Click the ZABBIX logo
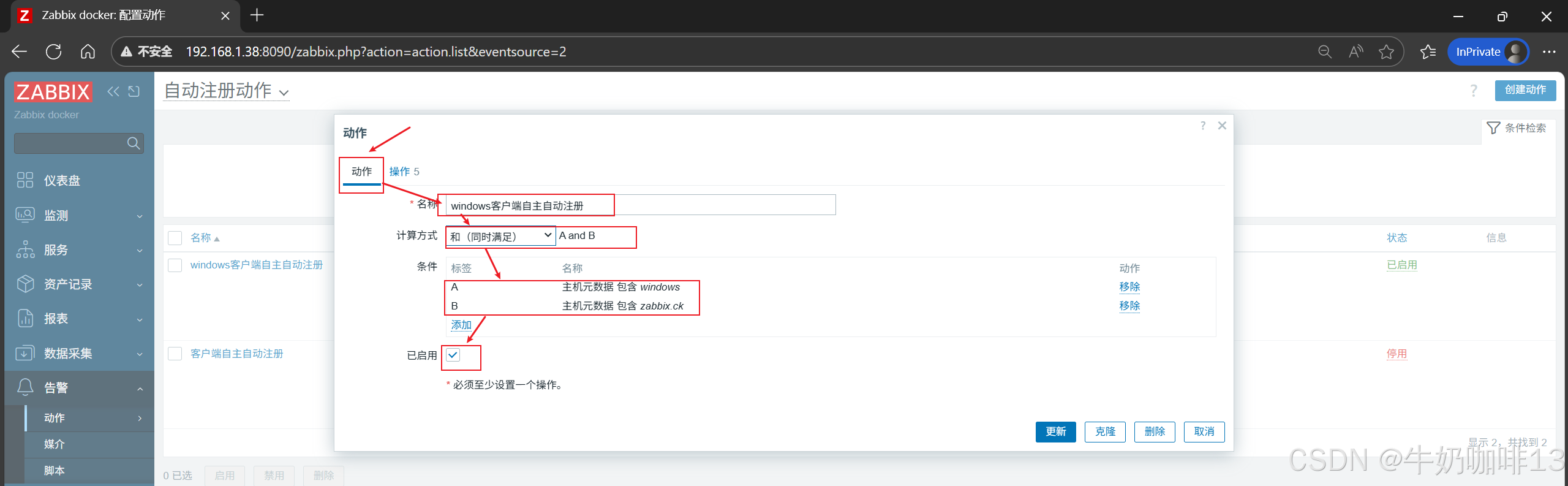This screenshot has height=486, width=1568. (x=53, y=92)
